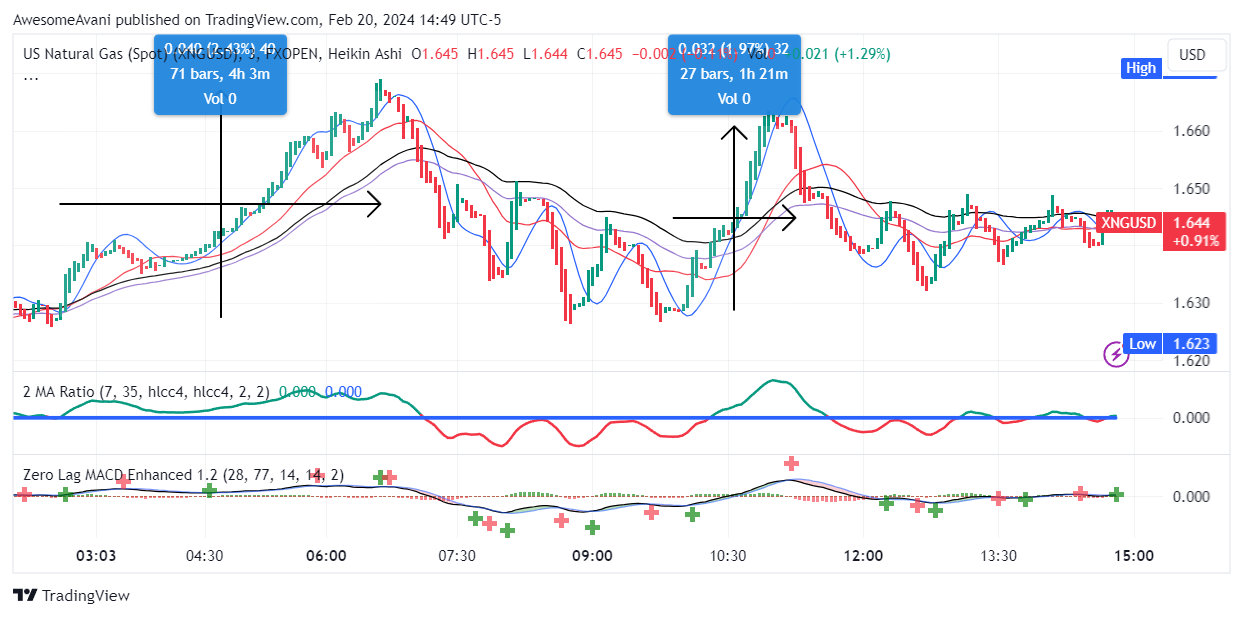Image resolution: width=1243 pixels, height=617 pixels.
Task: Click the 27 bars, 1h 21m measurement label
Action: coord(733,74)
